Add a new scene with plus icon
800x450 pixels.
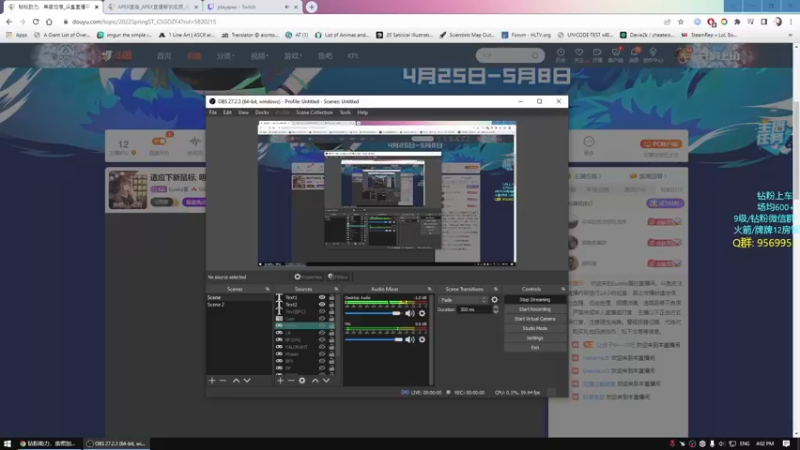pos(212,381)
